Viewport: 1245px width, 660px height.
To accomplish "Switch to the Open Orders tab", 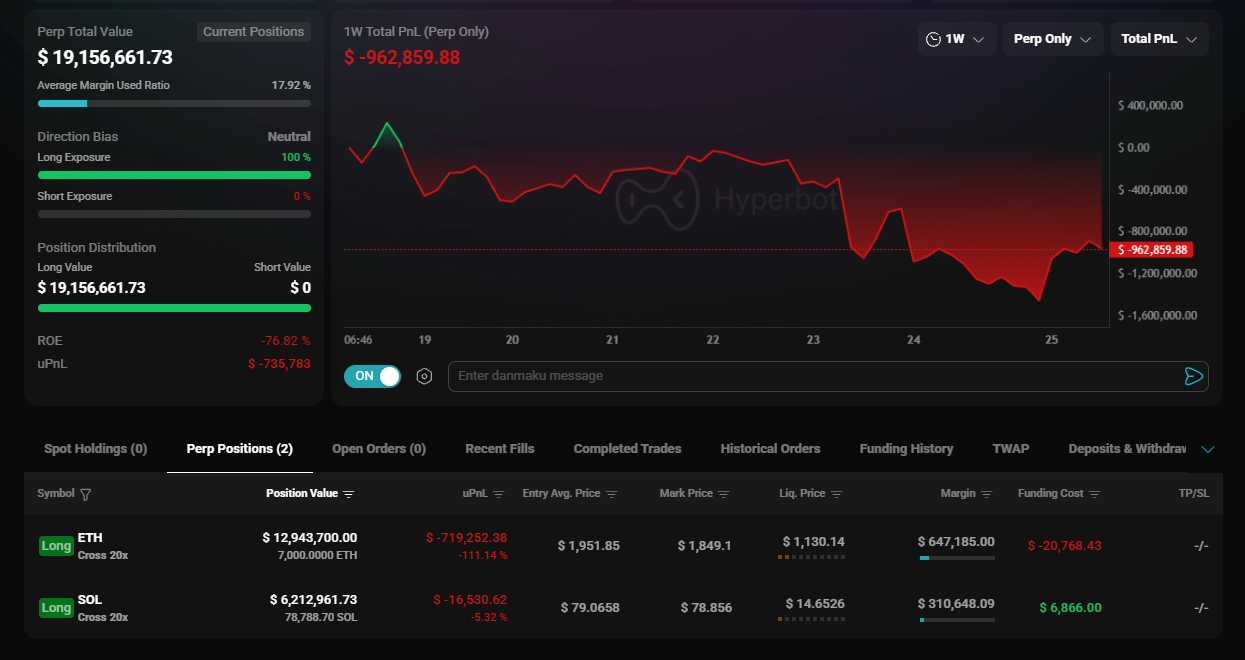I will pyautogui.click(x=379, y=449).
